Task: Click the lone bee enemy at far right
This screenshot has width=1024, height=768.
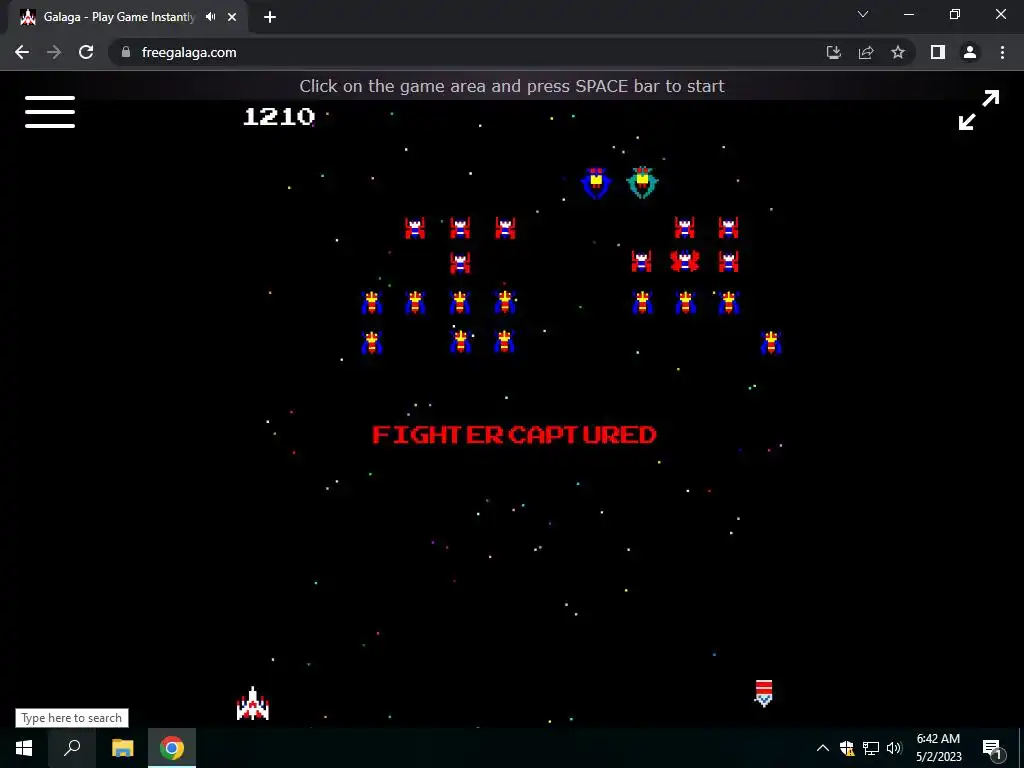Action: [x=771, y=342]
